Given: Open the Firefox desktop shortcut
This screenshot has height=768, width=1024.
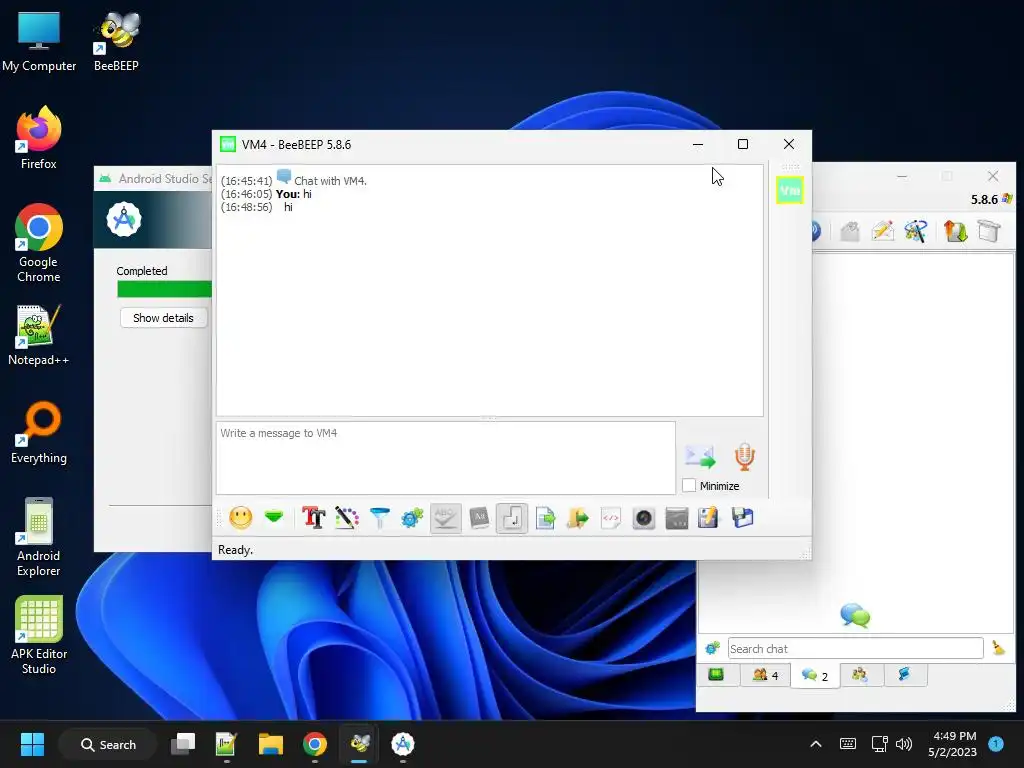Looking at the screenshot, I should point(39,138).
